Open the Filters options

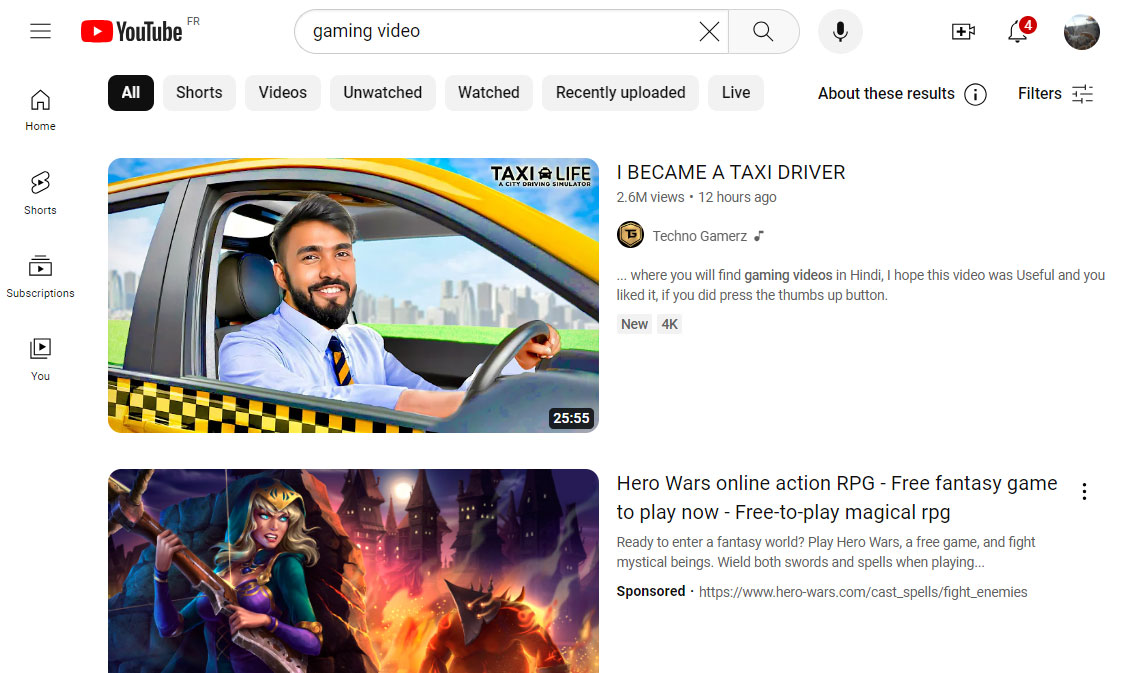coord(1055,93)
